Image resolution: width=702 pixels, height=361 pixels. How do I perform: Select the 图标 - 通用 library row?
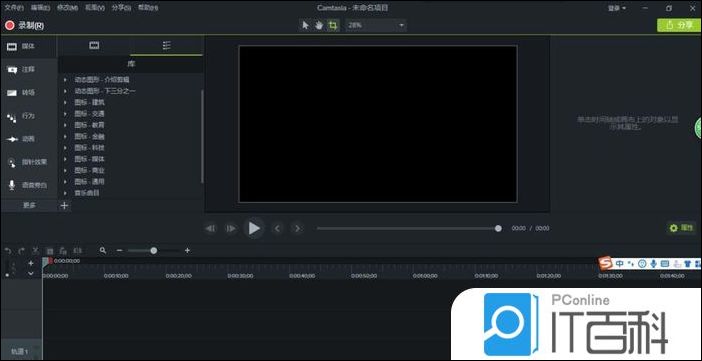(129, 182)
